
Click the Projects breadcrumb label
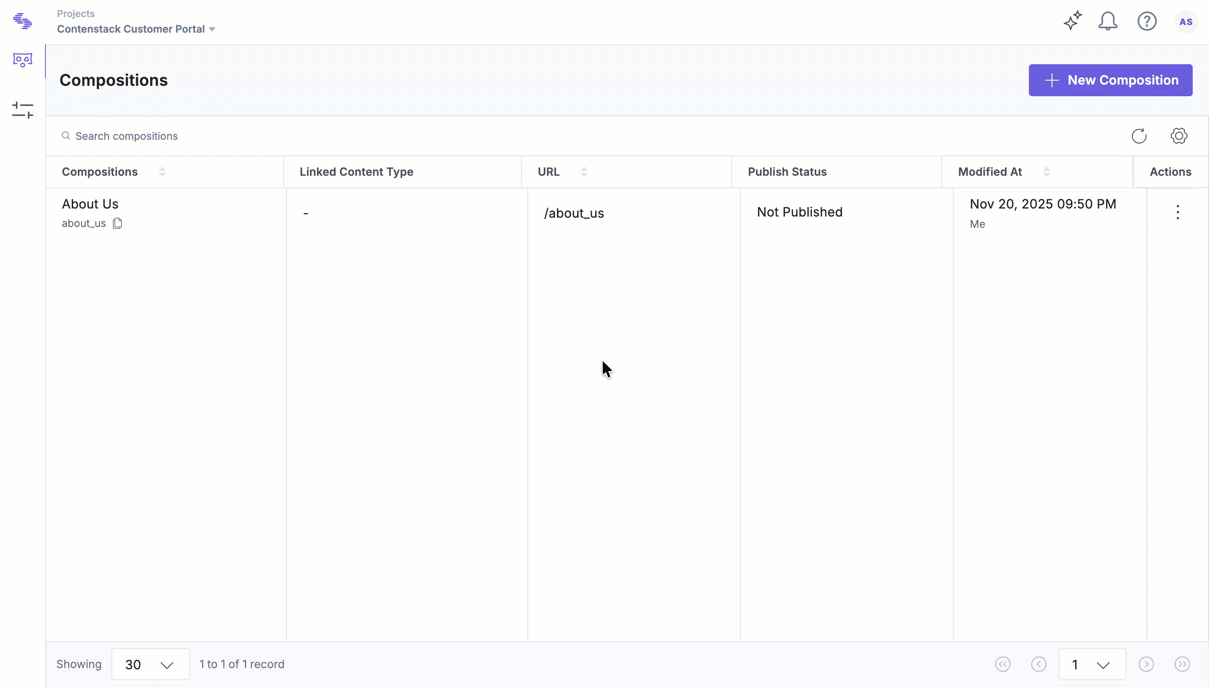pos(75,13)
